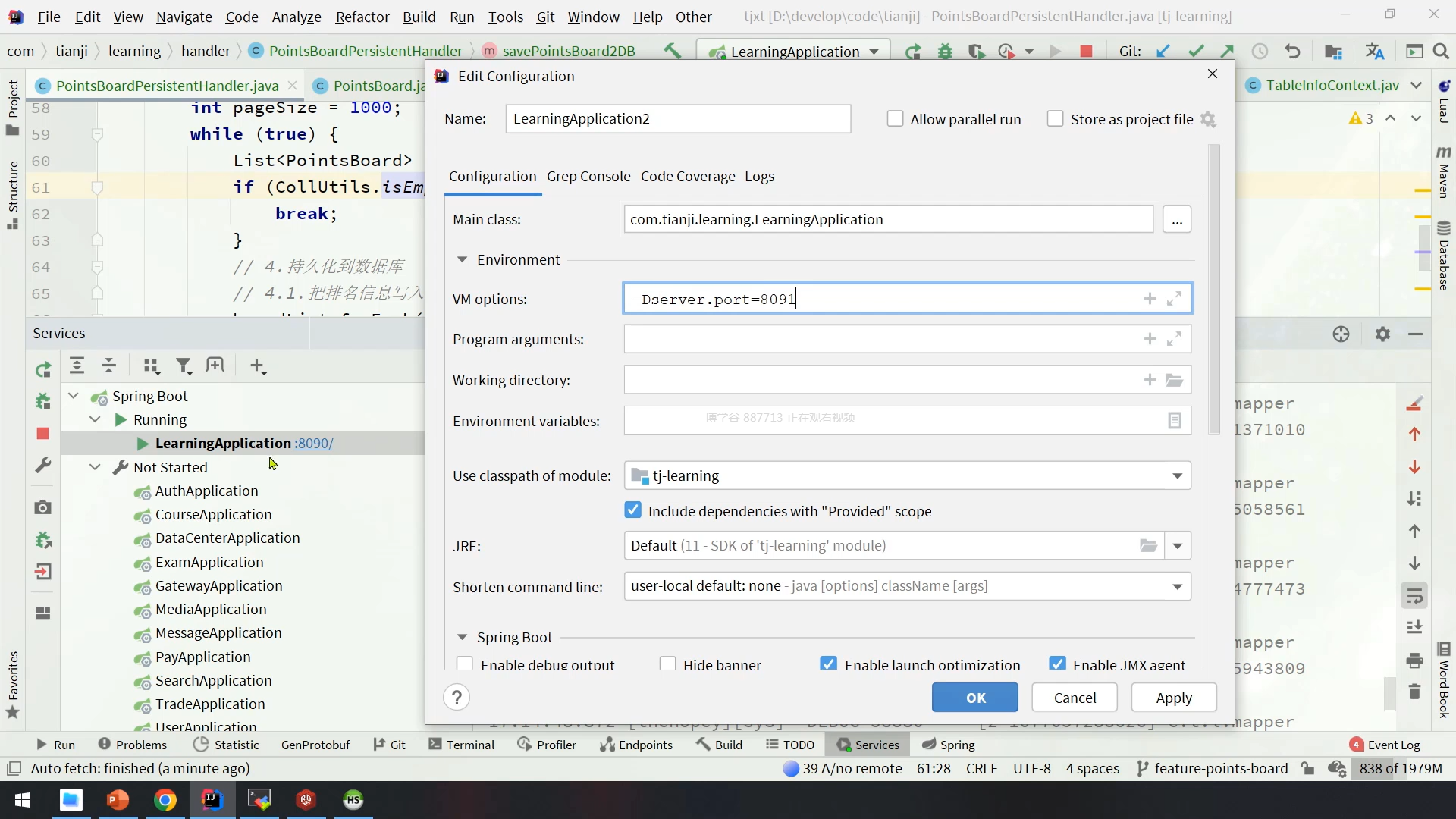The height and width of the screenshot is (819, 1456).
Task: Click Add Service plus icon
Action: point(258,367)
